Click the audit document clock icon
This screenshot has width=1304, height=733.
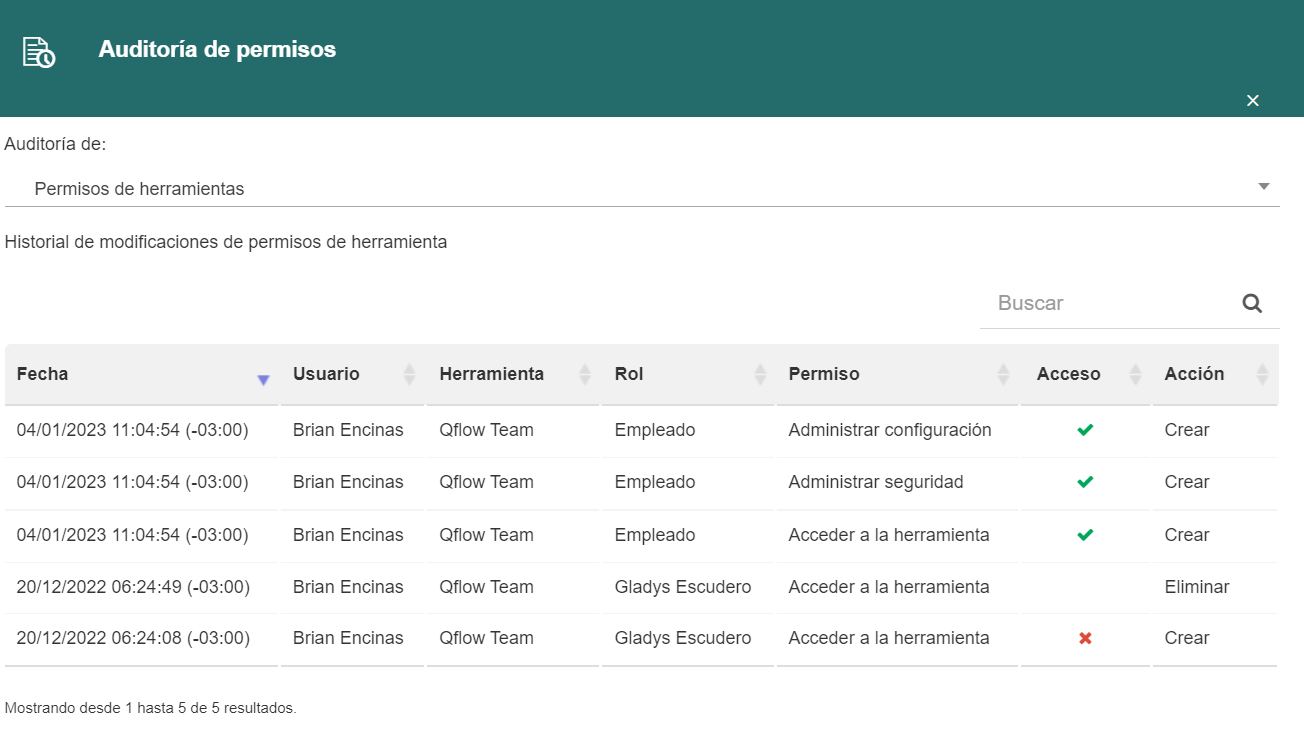39,52
